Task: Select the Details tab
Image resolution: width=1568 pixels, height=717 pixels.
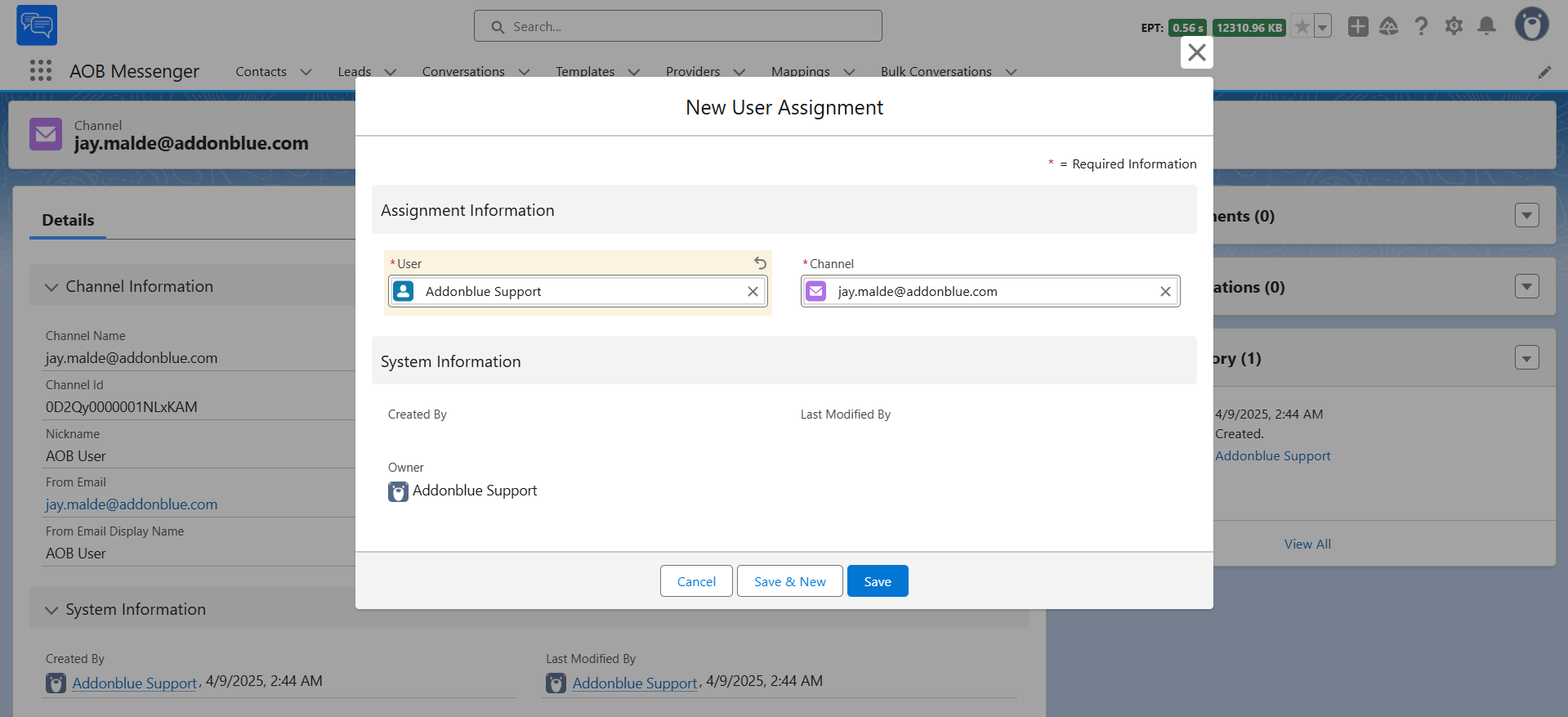Action: [68, 220]
